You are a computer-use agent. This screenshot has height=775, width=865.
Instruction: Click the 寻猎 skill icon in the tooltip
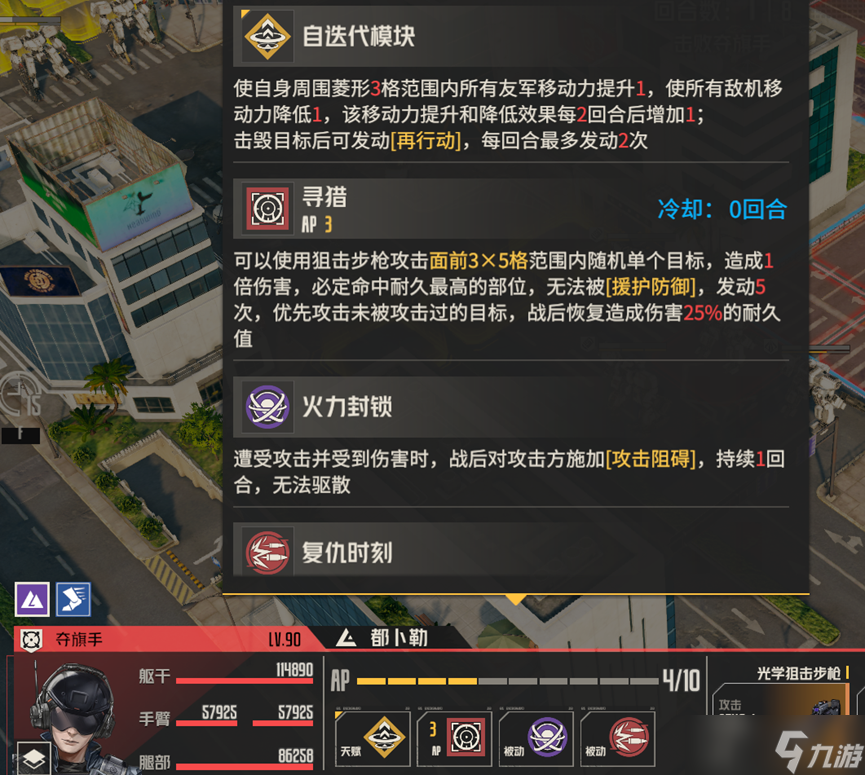268,209
